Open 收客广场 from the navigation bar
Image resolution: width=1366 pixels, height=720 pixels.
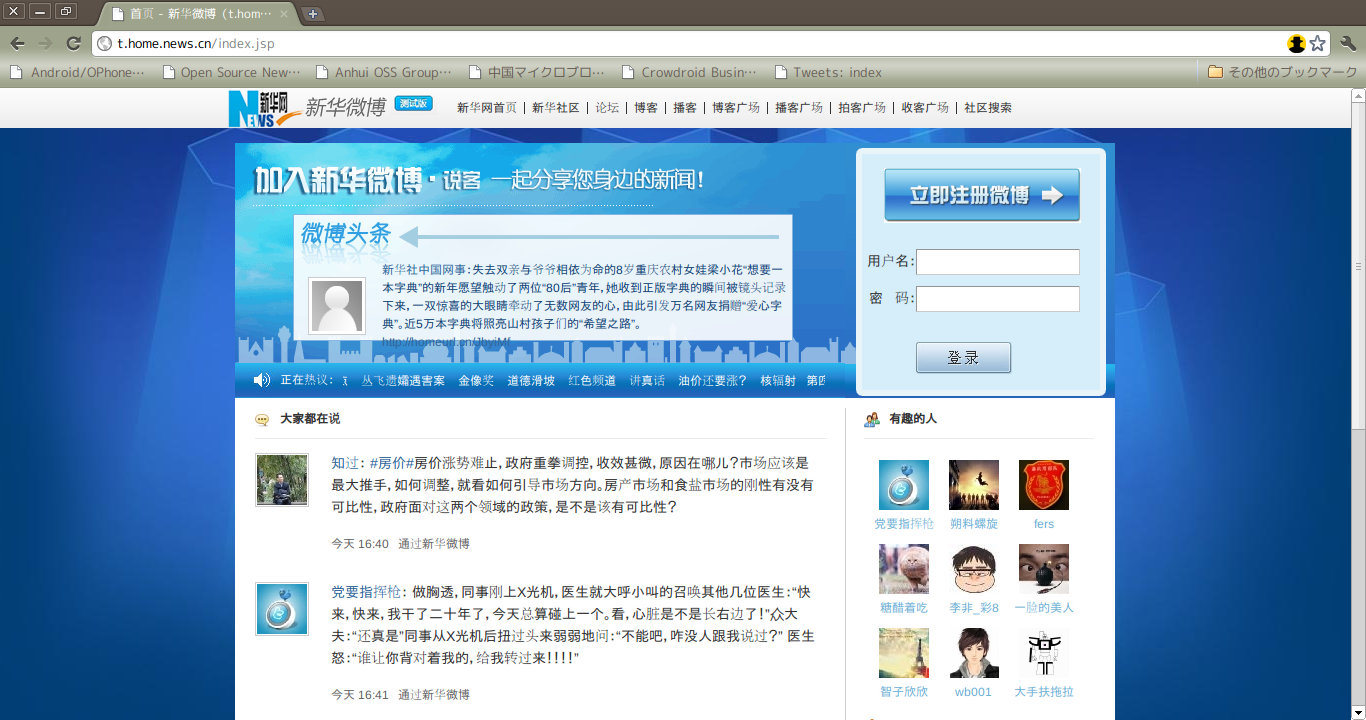(925, 108)
